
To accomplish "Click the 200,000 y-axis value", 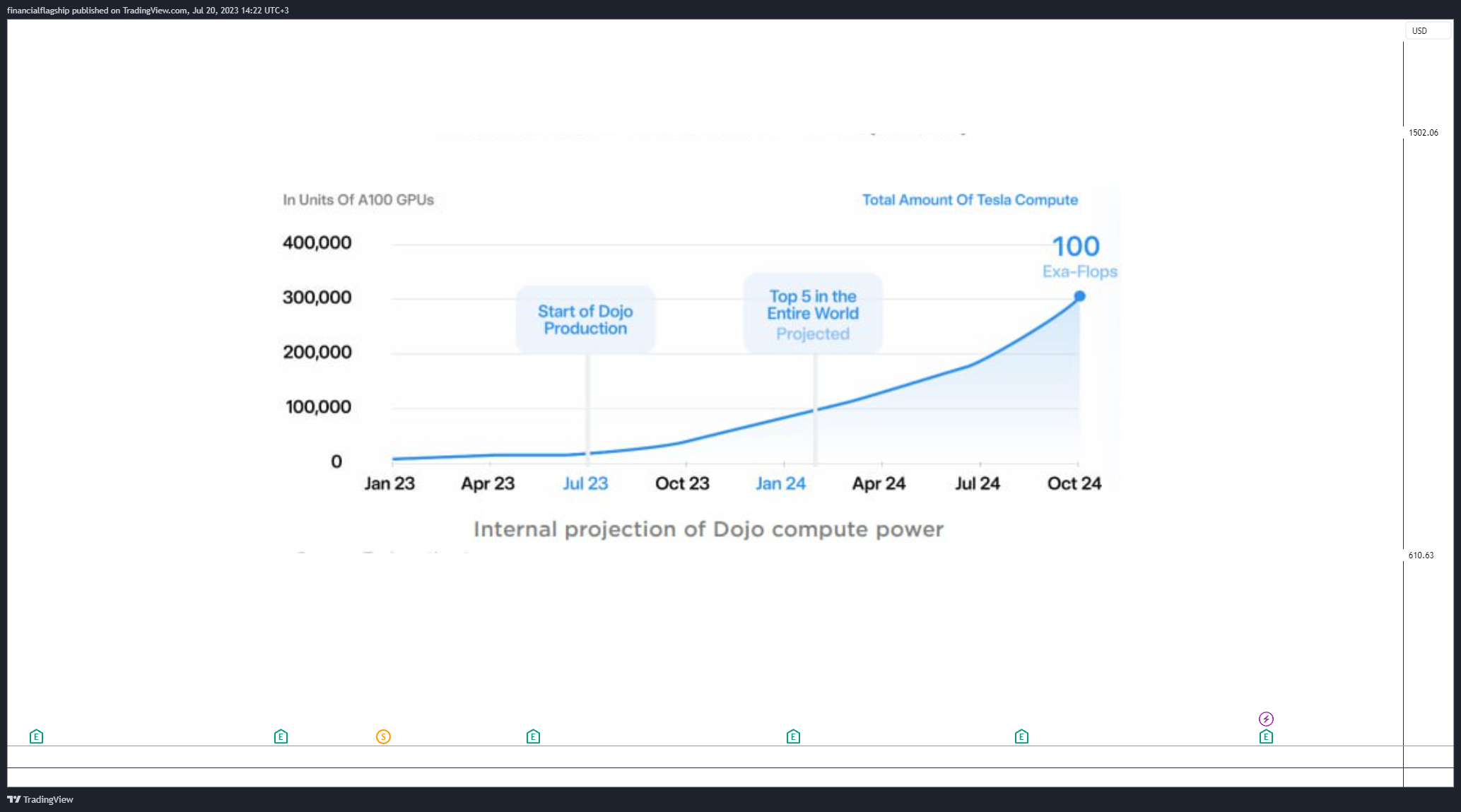I will [x=317, y=352].
